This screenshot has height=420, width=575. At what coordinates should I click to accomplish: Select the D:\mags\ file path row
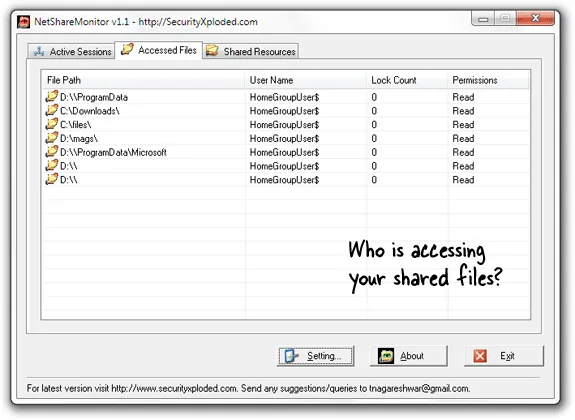tap(79, 139)
